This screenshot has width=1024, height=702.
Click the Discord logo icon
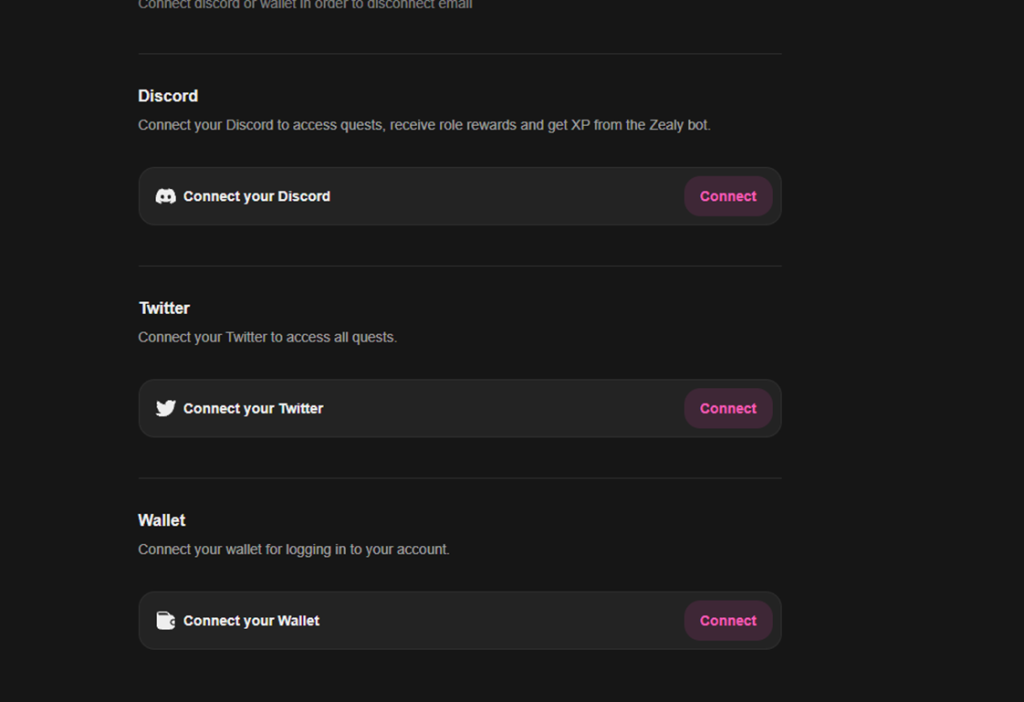[x=166, y=197]
